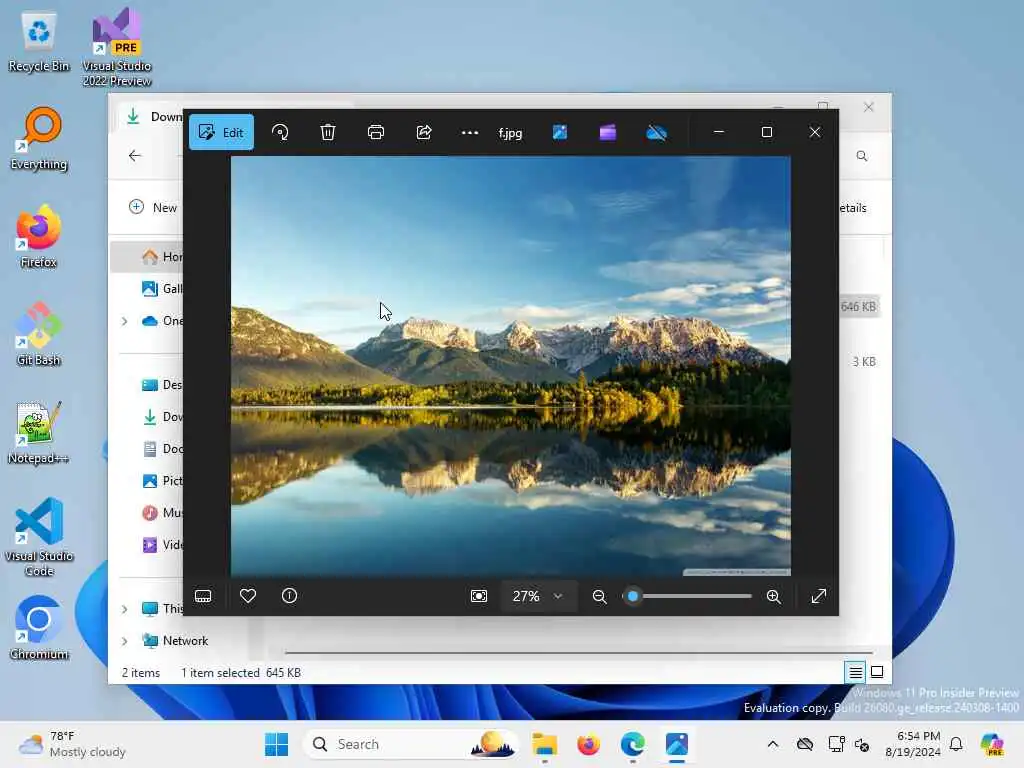Open Microsoft Edge from the taskbar
The height and width of the screenshot is (768, 1024).
(632, 744)
